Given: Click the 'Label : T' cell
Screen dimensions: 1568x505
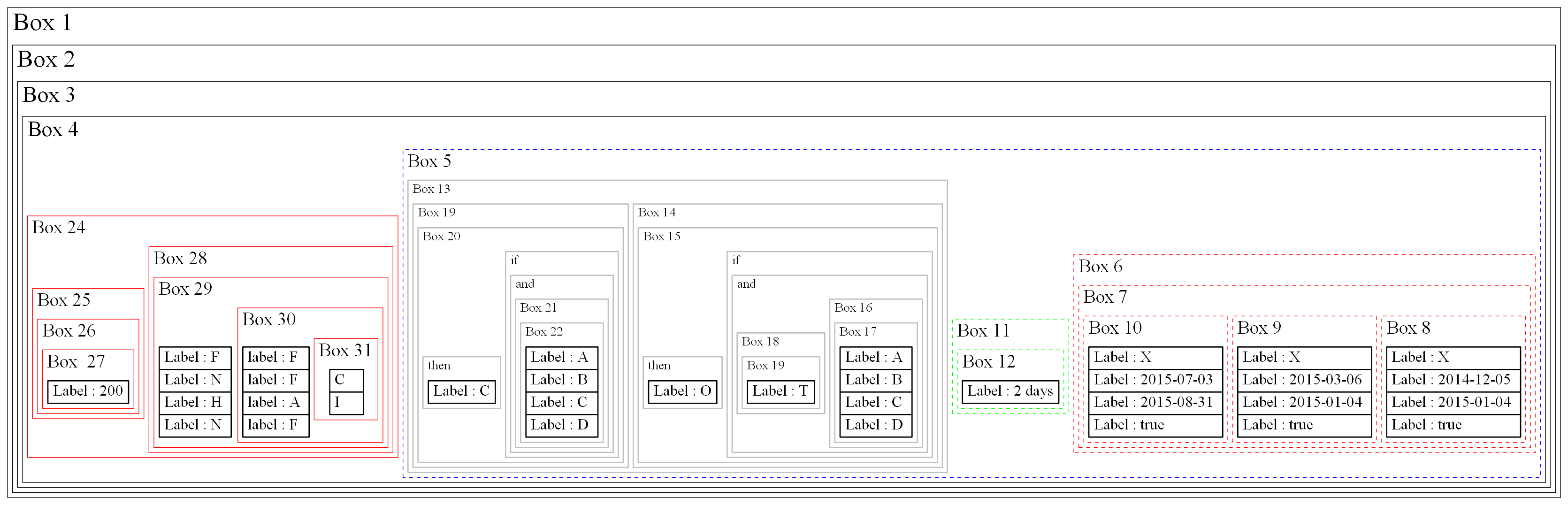Looking at the screenshot, I should pyautogui.click(x=780, y=391).
